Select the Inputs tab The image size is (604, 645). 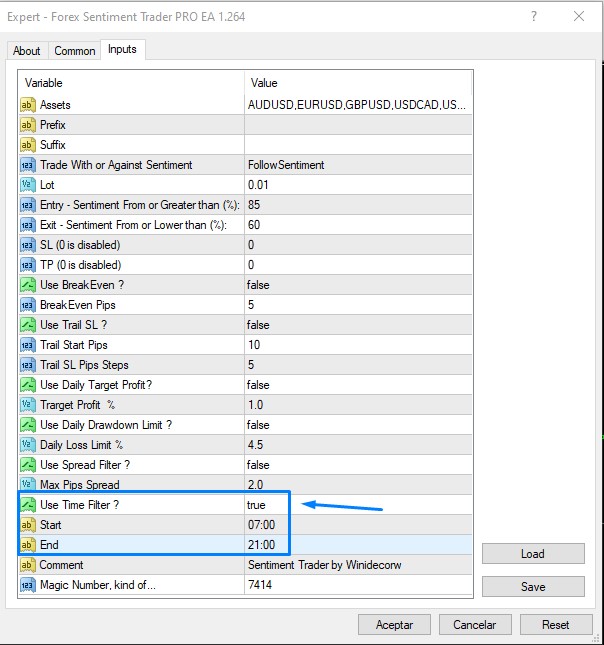pos(122,49)
